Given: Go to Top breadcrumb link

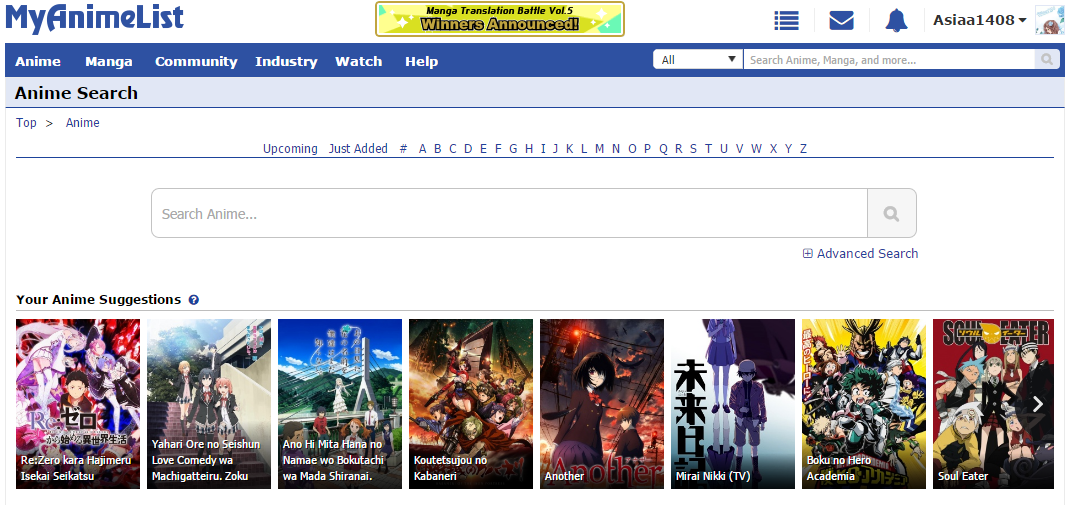Looking at the screenshot, I should [27, 123].
